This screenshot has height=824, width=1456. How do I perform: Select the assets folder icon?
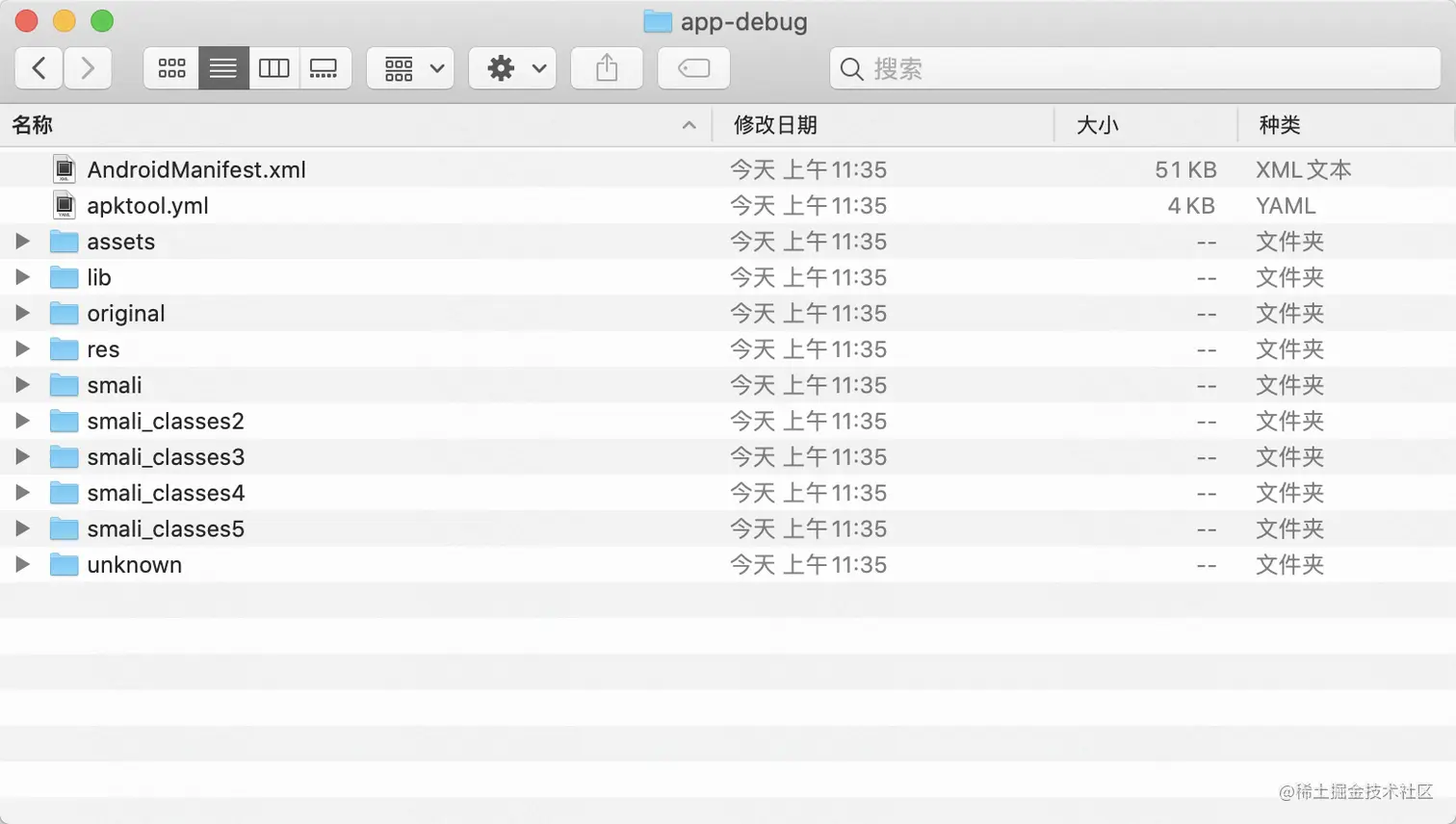click(x=64, y=242)
